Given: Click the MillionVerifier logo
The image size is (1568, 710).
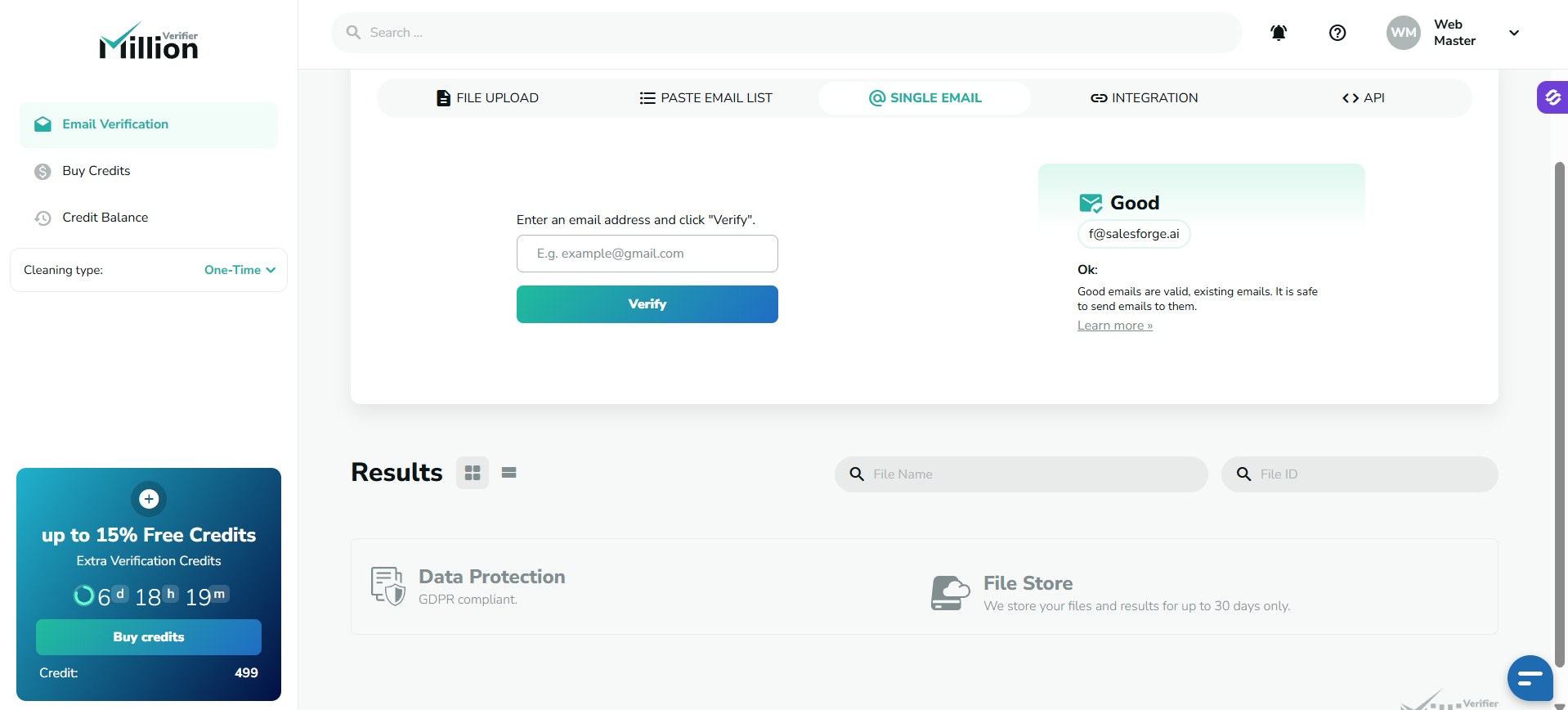Looking at the screenshot, I should tap(149, 41).
